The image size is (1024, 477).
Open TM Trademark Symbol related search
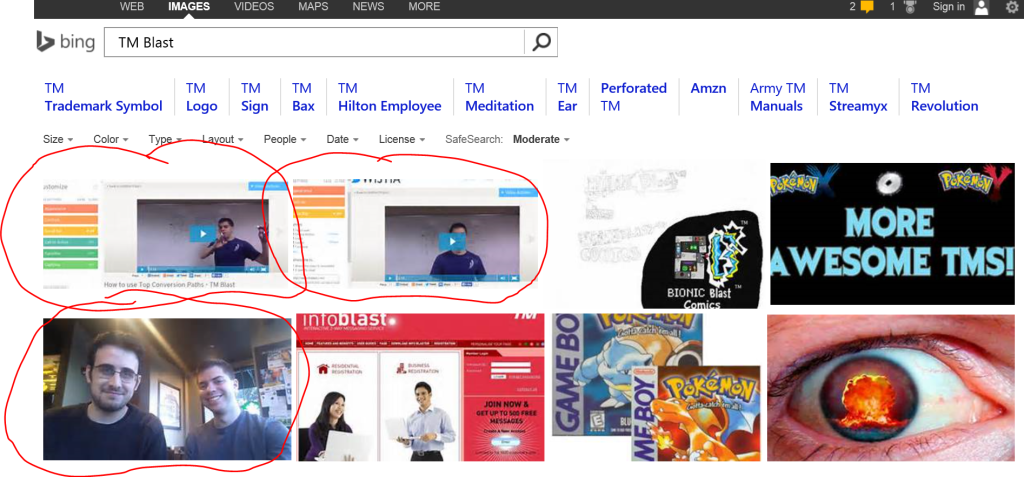(x=103, y=97)
